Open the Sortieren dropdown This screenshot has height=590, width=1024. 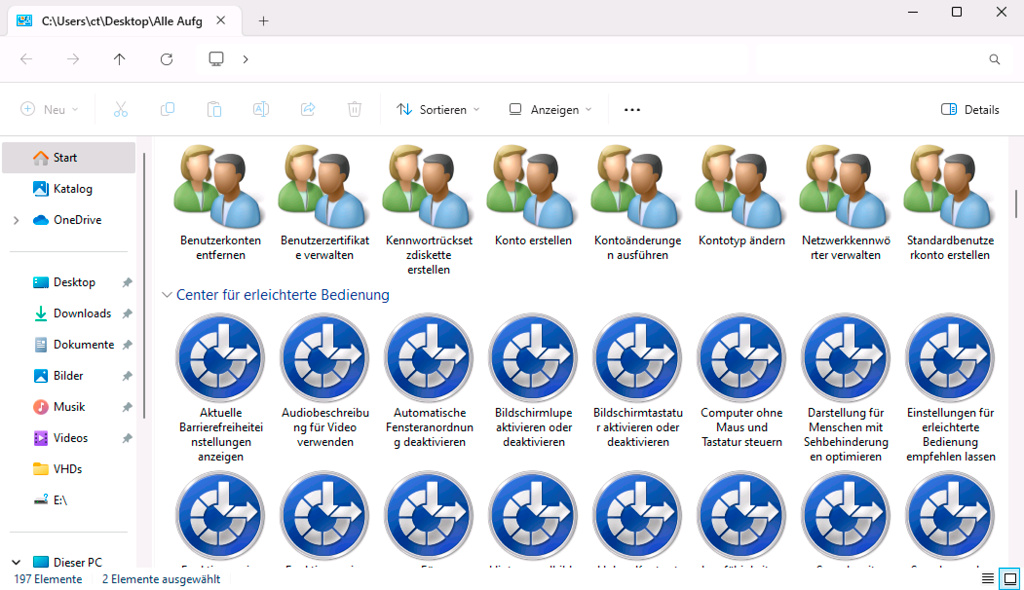(438, 110)
